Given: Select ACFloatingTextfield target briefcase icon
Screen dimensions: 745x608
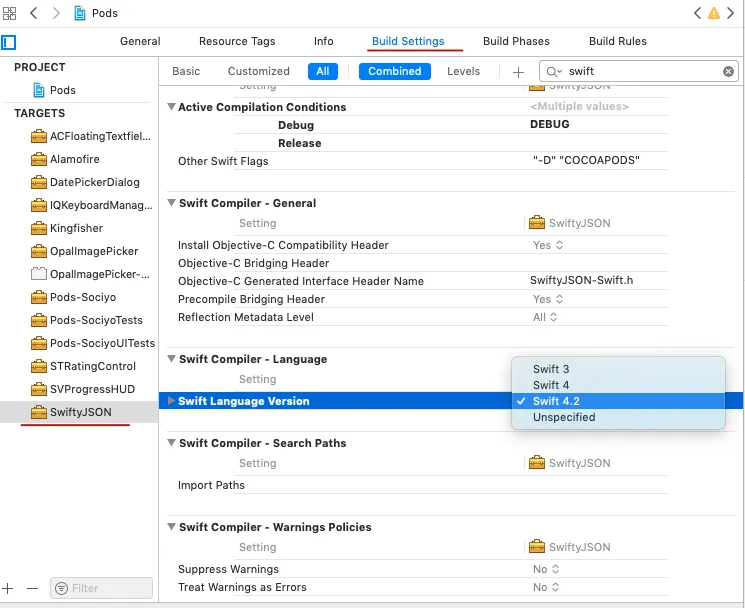Looking at the screenshot, I should pos(39,136).
